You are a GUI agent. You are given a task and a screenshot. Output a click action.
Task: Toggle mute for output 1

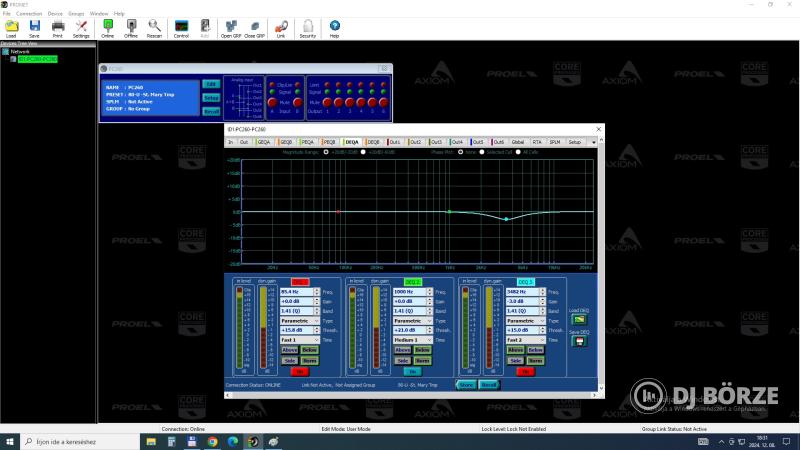tap(327, 103)
